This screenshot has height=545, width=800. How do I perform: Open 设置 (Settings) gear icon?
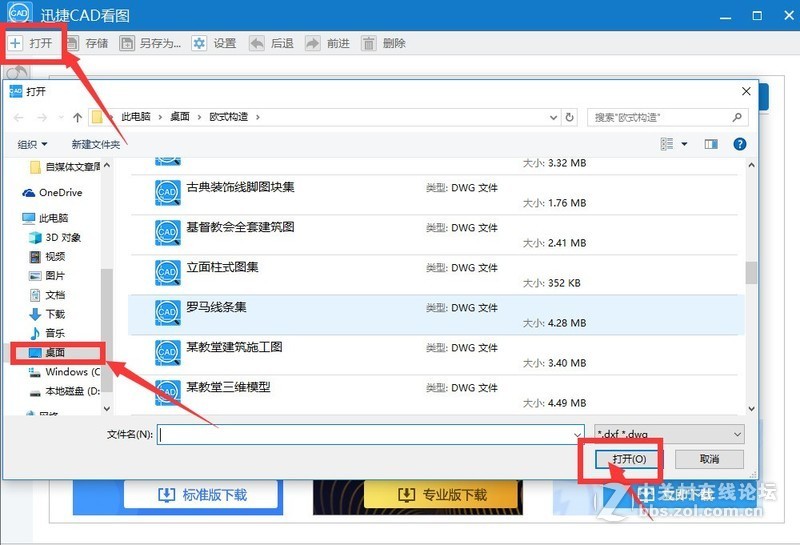click(x=199, y=43)
